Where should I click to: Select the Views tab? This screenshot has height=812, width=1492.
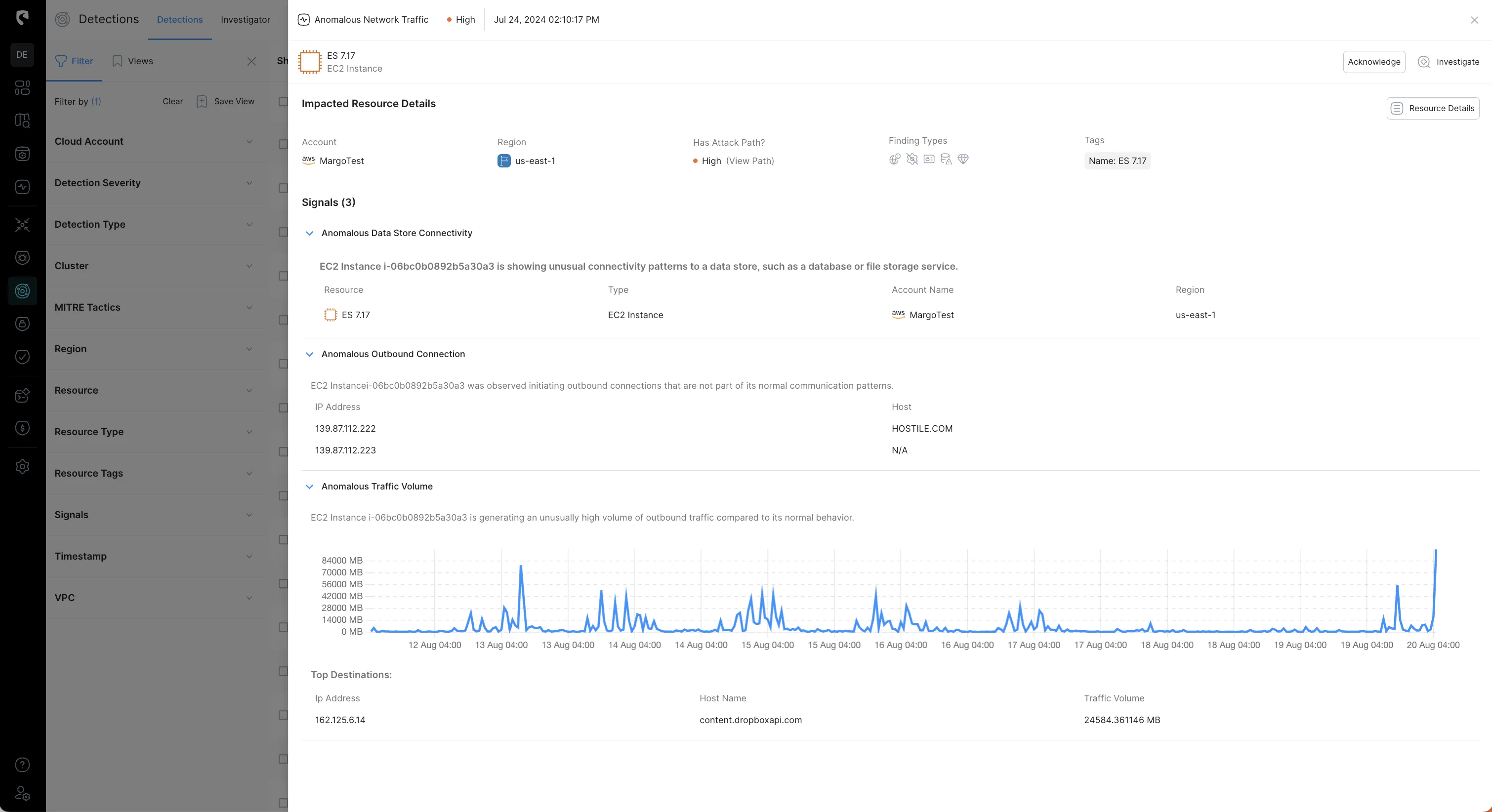pos(132,61)
